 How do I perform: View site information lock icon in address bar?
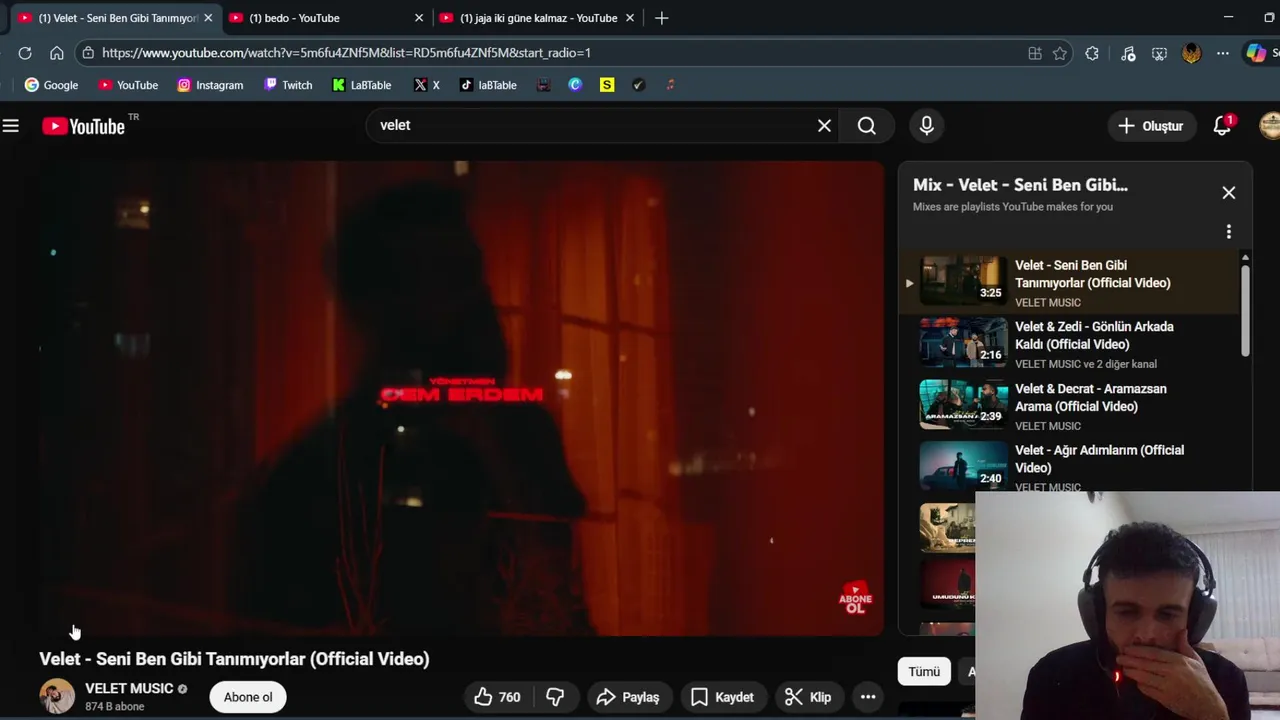coord(88,53)
